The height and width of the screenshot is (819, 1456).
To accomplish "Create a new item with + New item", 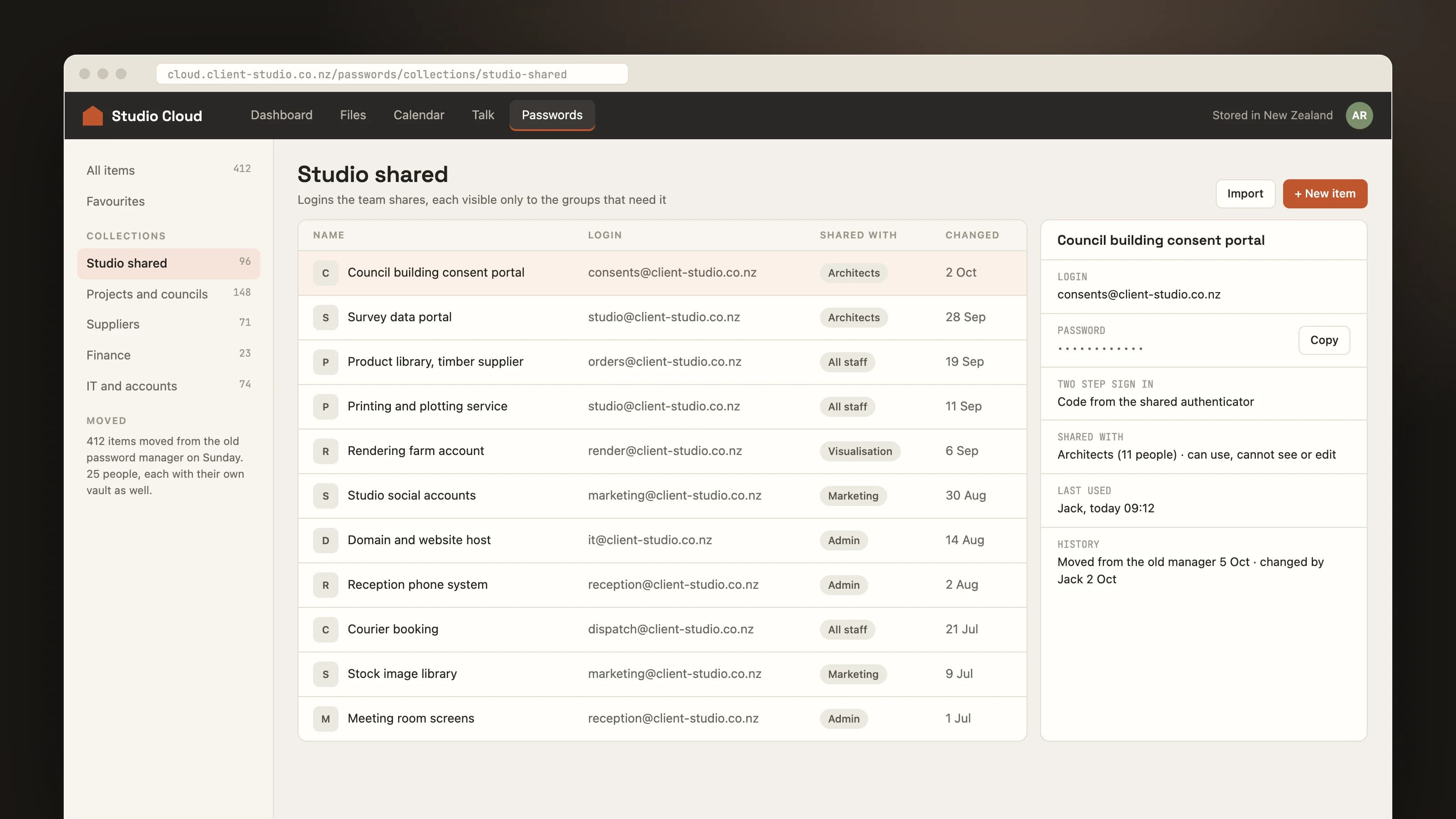I will tap(1325, 194).
